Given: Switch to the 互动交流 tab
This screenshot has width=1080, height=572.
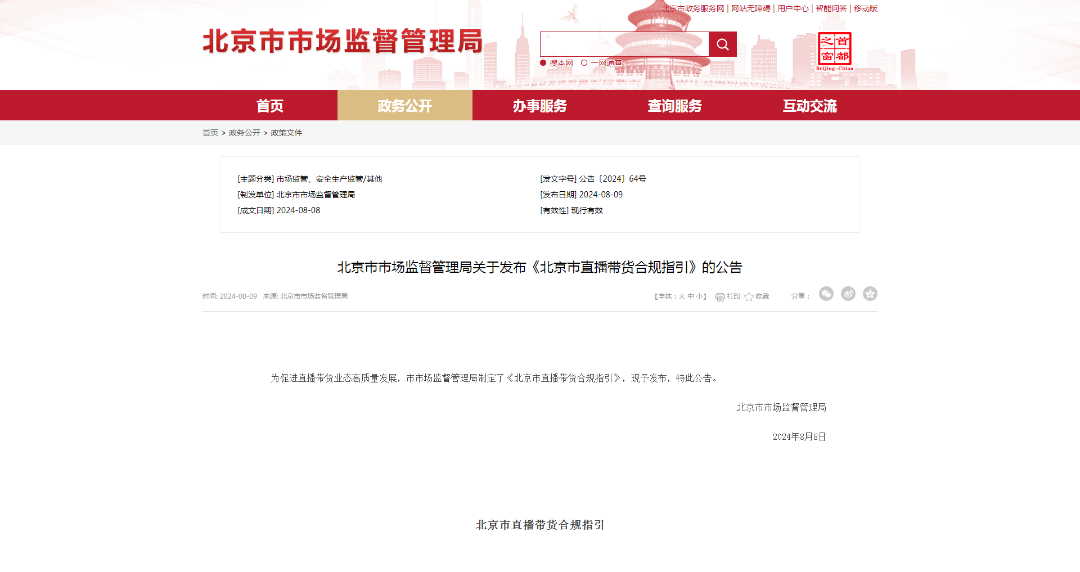Looking at the screenshot, I should point(810,106).
